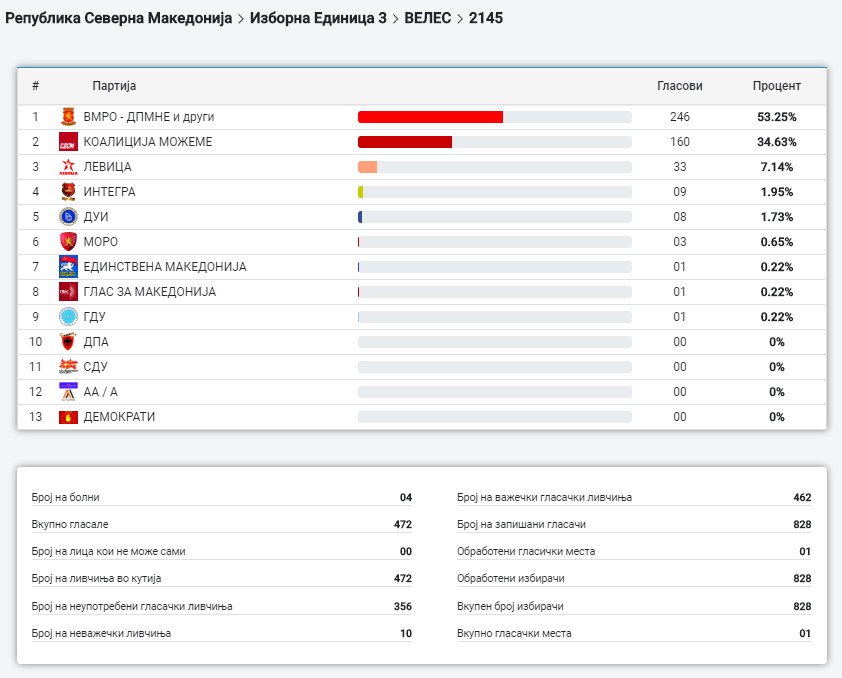Navigate to Република Северна Македонија breadcrumb

(x=118, y=18)
